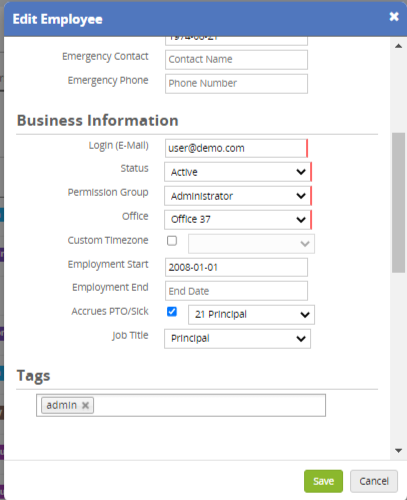407x500 pixels.
Task: Click the Emergency Contact name field
Action: coord(236,60)
